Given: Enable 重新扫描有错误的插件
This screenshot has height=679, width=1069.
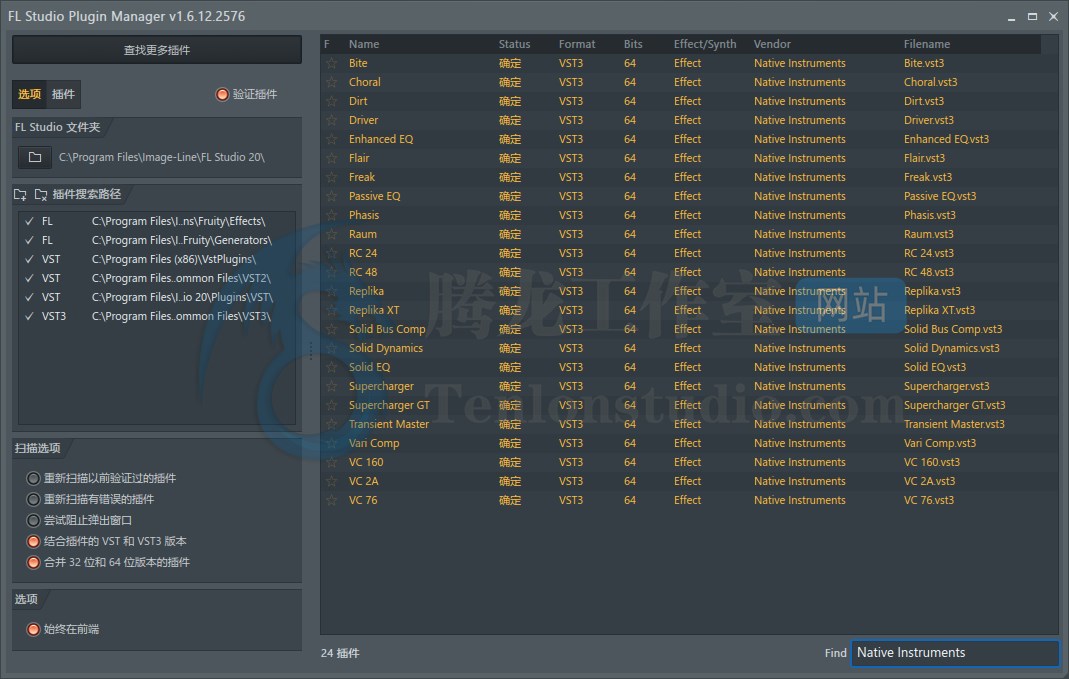Looking at the screenshot, I should [33, 499].
